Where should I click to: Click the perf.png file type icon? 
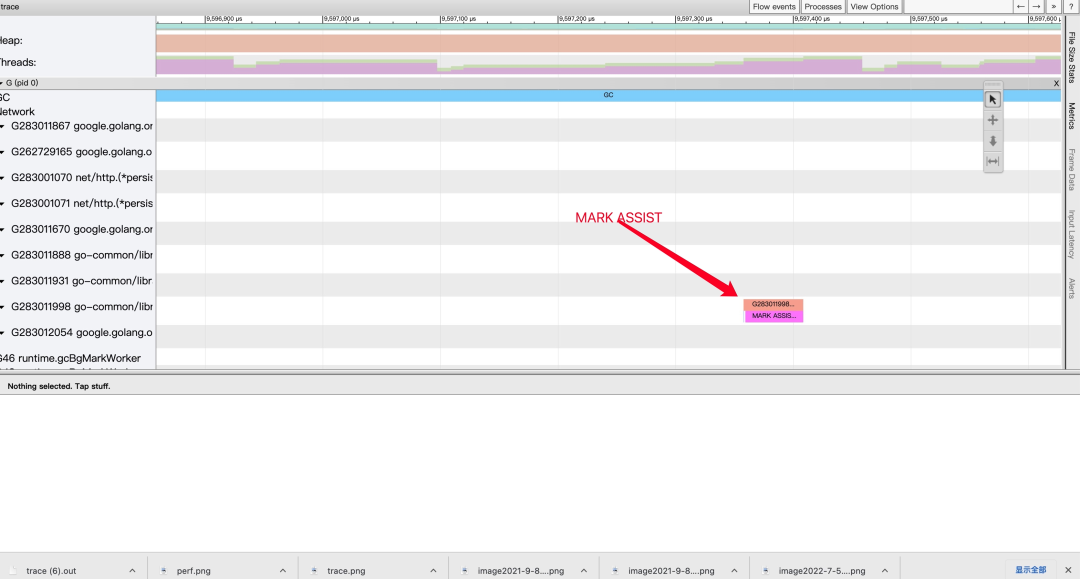[x=164, y=571]
